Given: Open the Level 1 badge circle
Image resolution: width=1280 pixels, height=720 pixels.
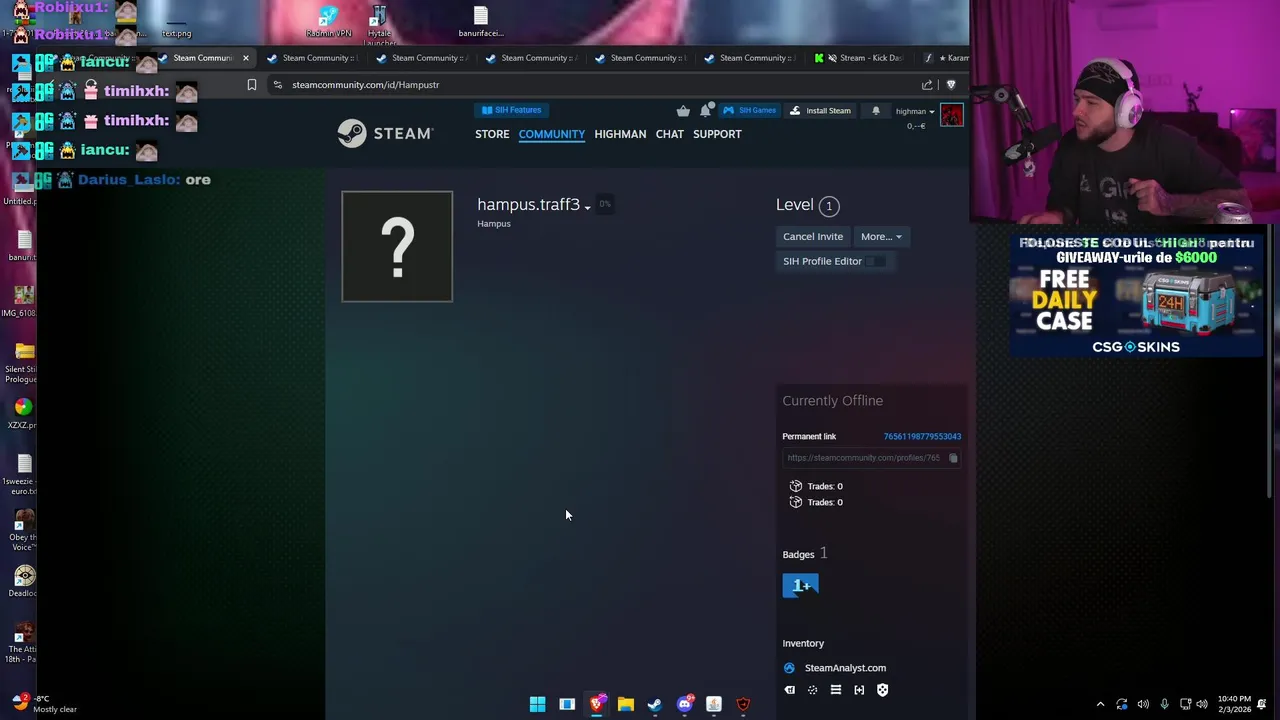Looking at the screenshot, I should [828, 206].
